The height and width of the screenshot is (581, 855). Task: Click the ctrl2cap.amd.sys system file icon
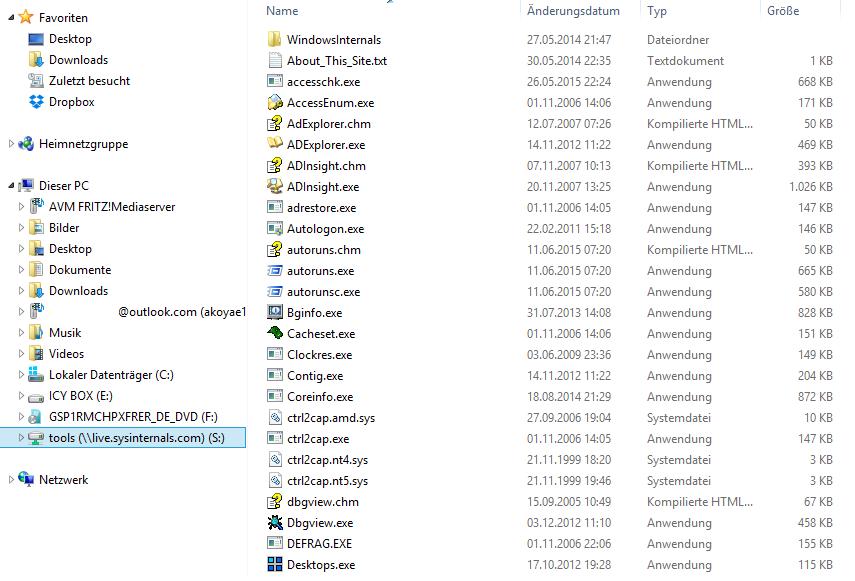tap(275, 417)
